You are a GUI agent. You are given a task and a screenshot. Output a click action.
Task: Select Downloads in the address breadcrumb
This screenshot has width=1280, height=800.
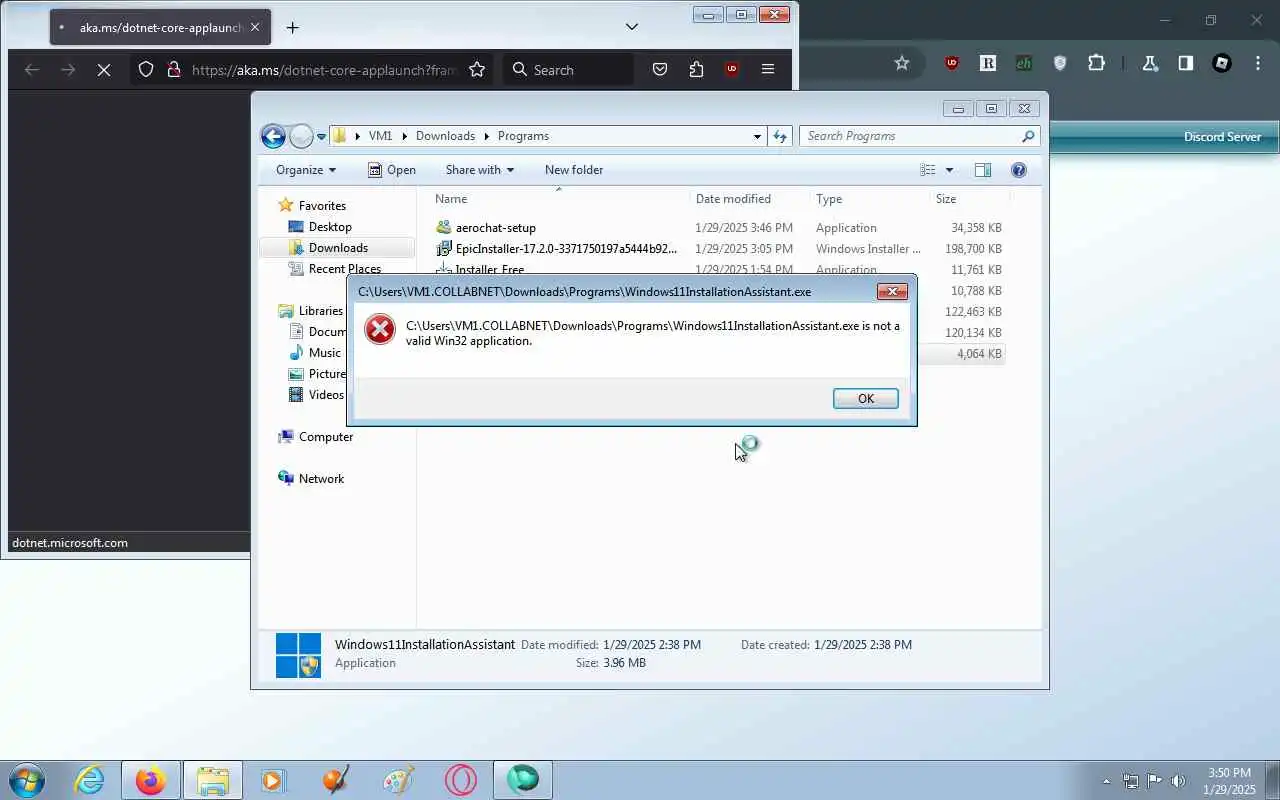click(445, 136)
